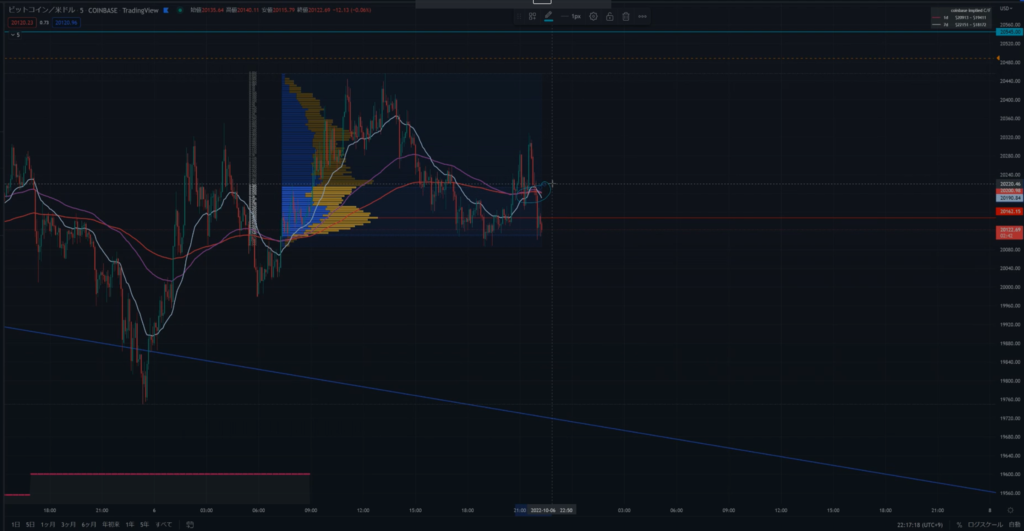The image size is (1024, 531).
Task: Select the 1年 time range
Action: tap(129, 524)
